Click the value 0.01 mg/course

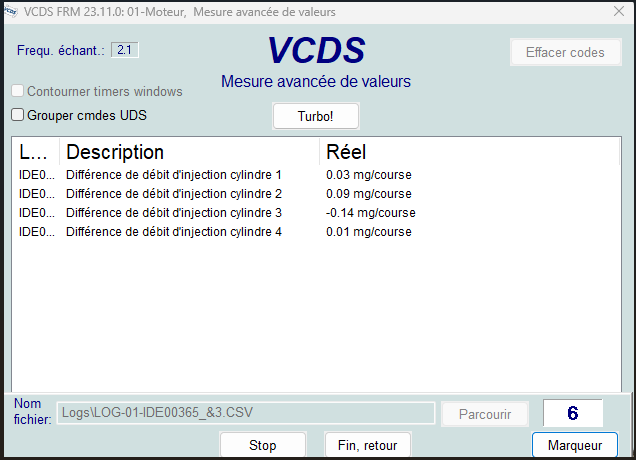[x=369, y=232]
